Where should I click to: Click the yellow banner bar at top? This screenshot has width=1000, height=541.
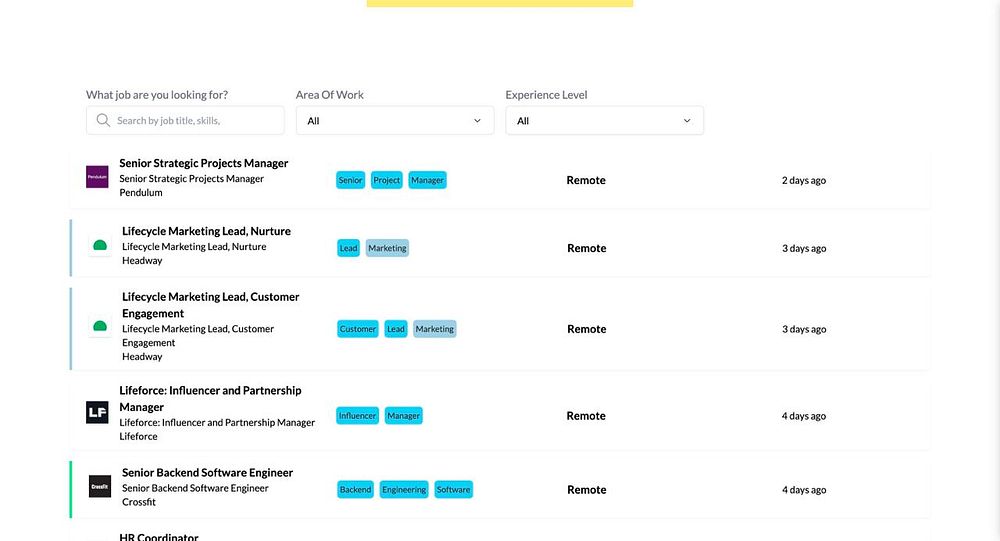(x=500, y=3)
